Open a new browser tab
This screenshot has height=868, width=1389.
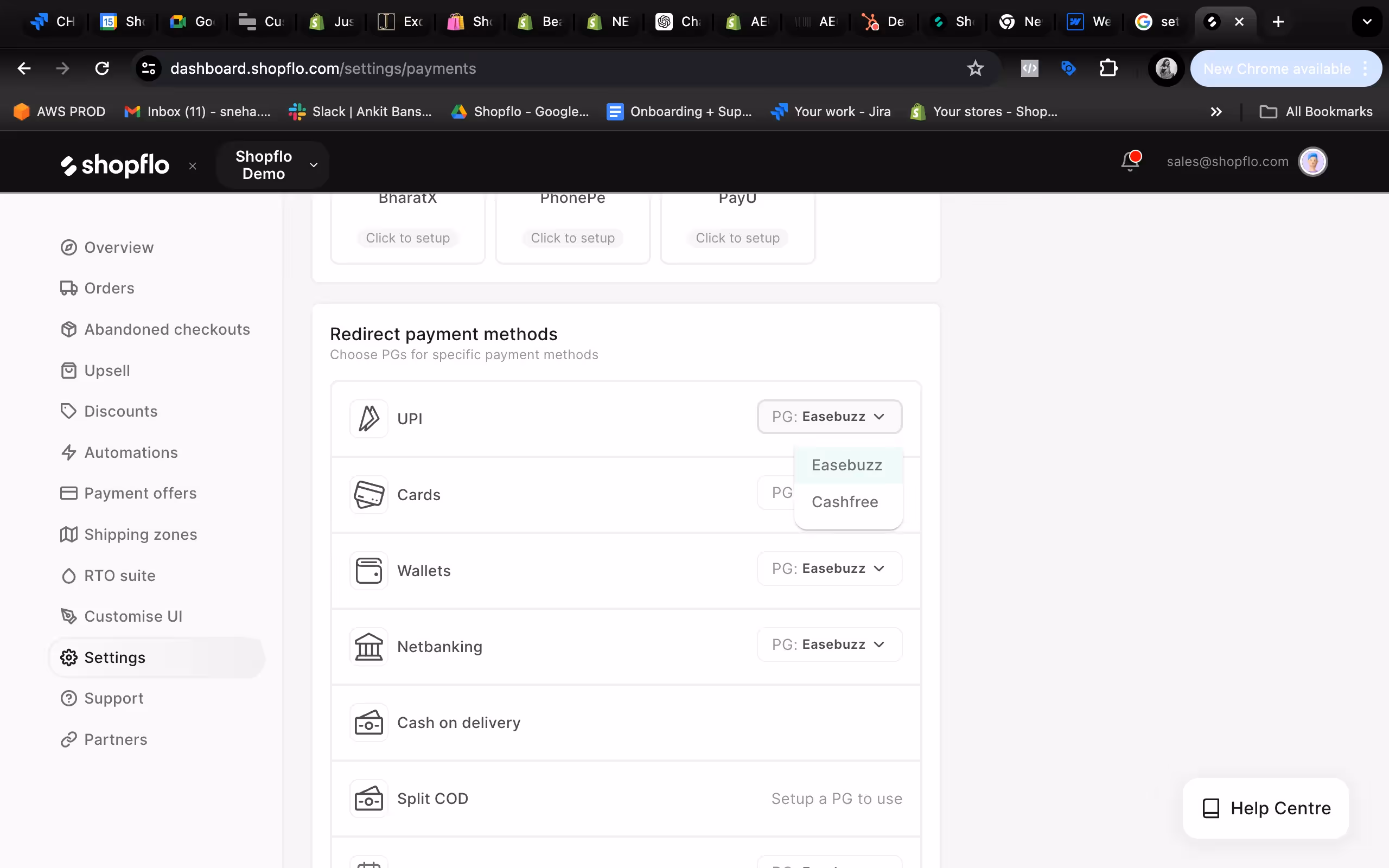click(x=1278, y=22)
